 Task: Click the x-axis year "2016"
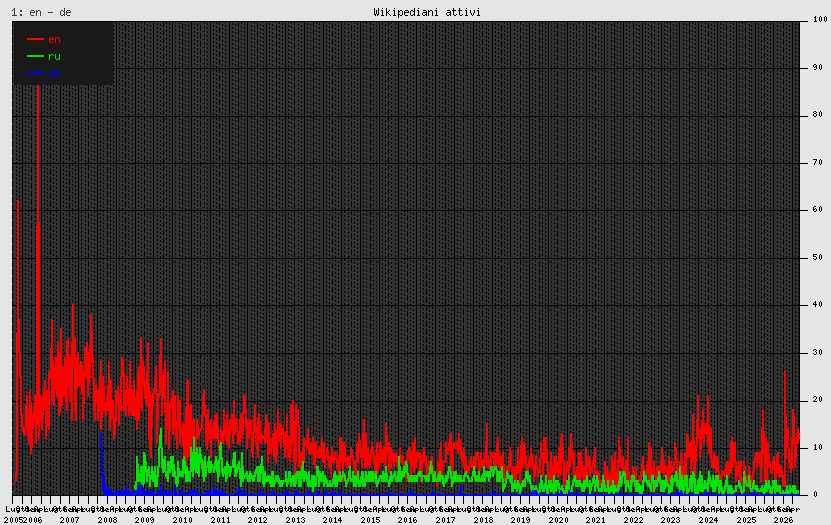click(408, 520)
